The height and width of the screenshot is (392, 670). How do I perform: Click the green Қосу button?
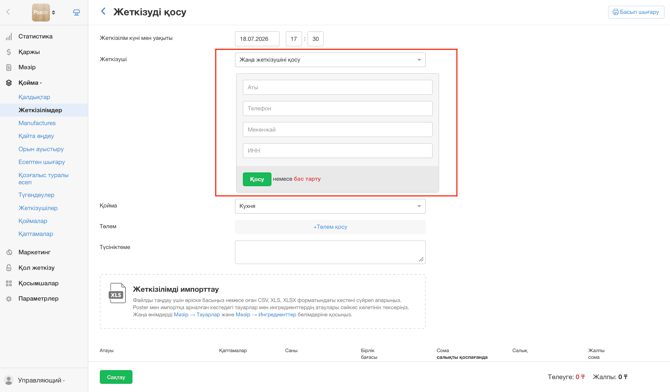click(257, 179)
